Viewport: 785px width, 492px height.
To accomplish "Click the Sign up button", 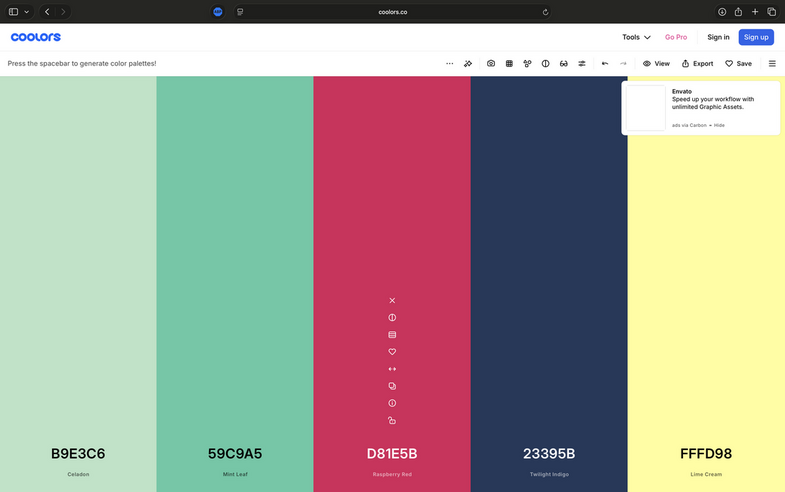I will pyautogui.click(x=756, y=37).
